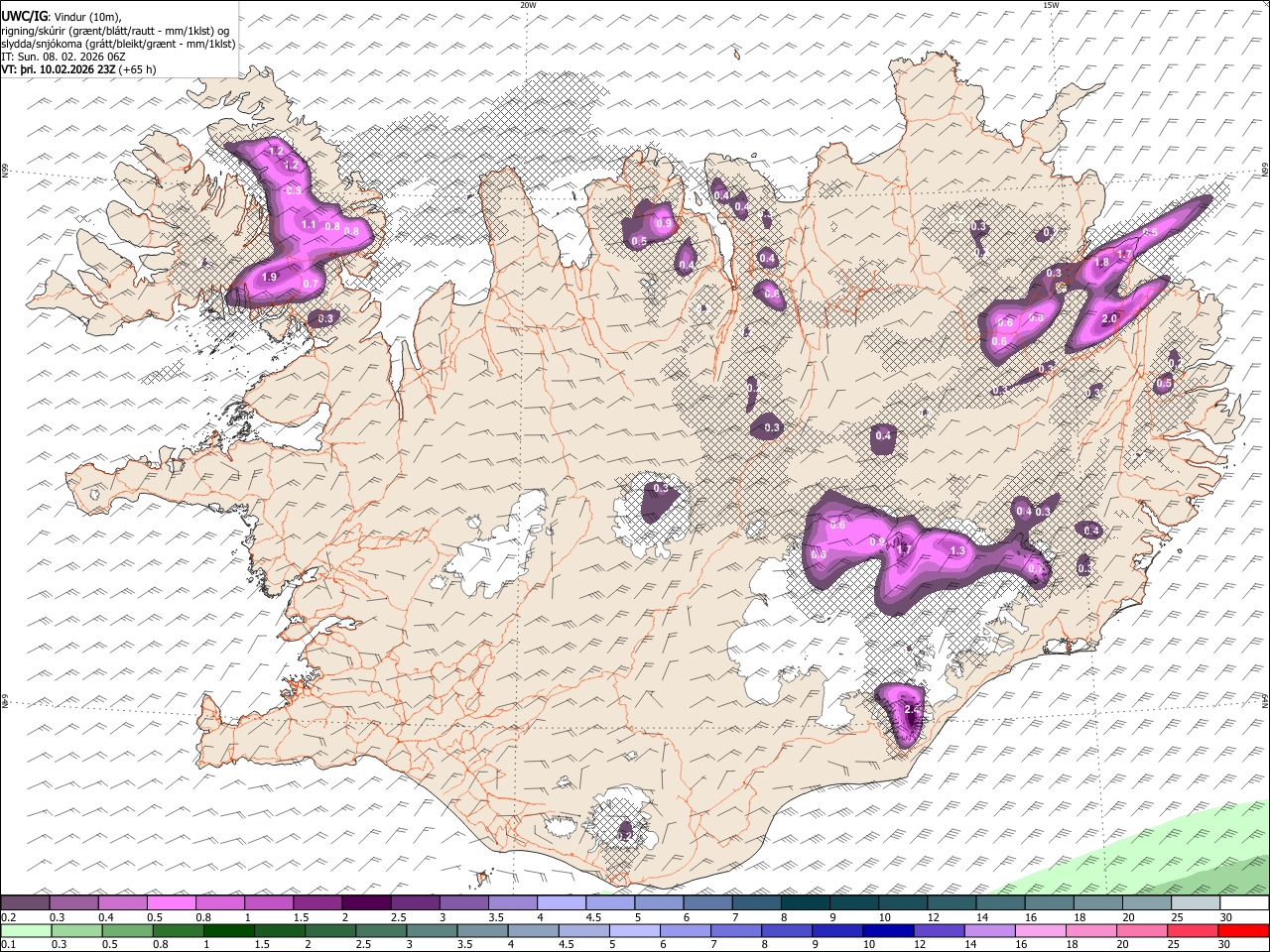Click the lower legend swatch starting at 2
The image size is (1270, 952).
coord(329,930)
